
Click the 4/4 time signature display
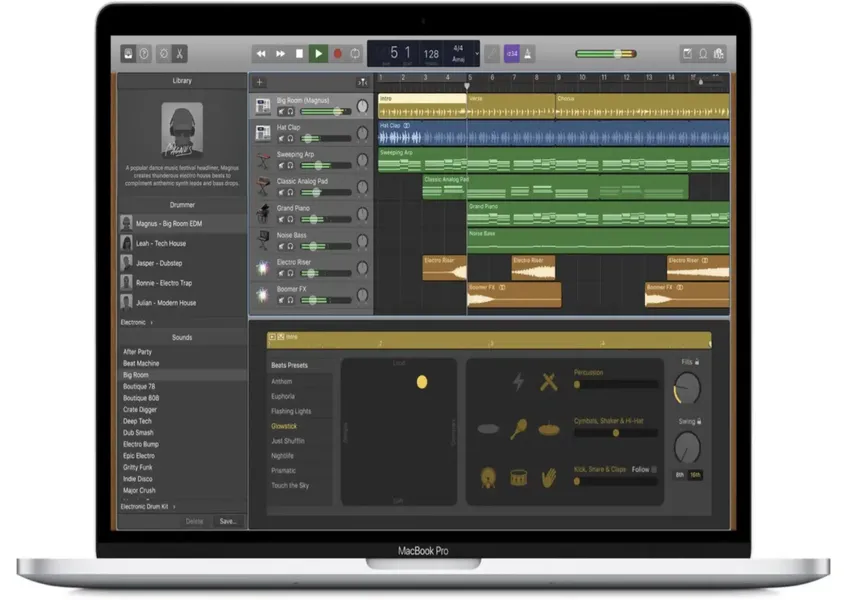tap(458, 48)
